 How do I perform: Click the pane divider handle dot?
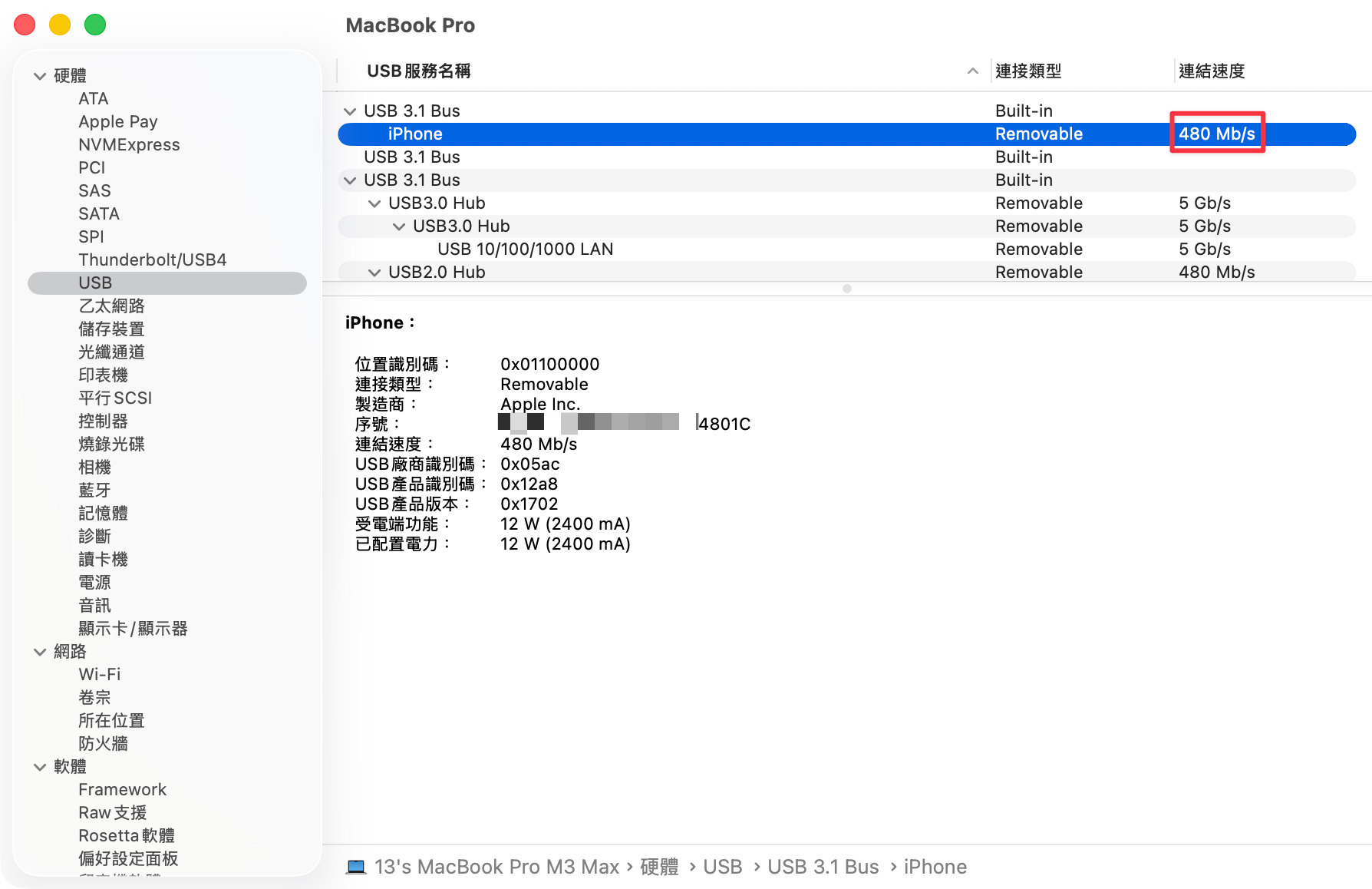pos(847,289)
